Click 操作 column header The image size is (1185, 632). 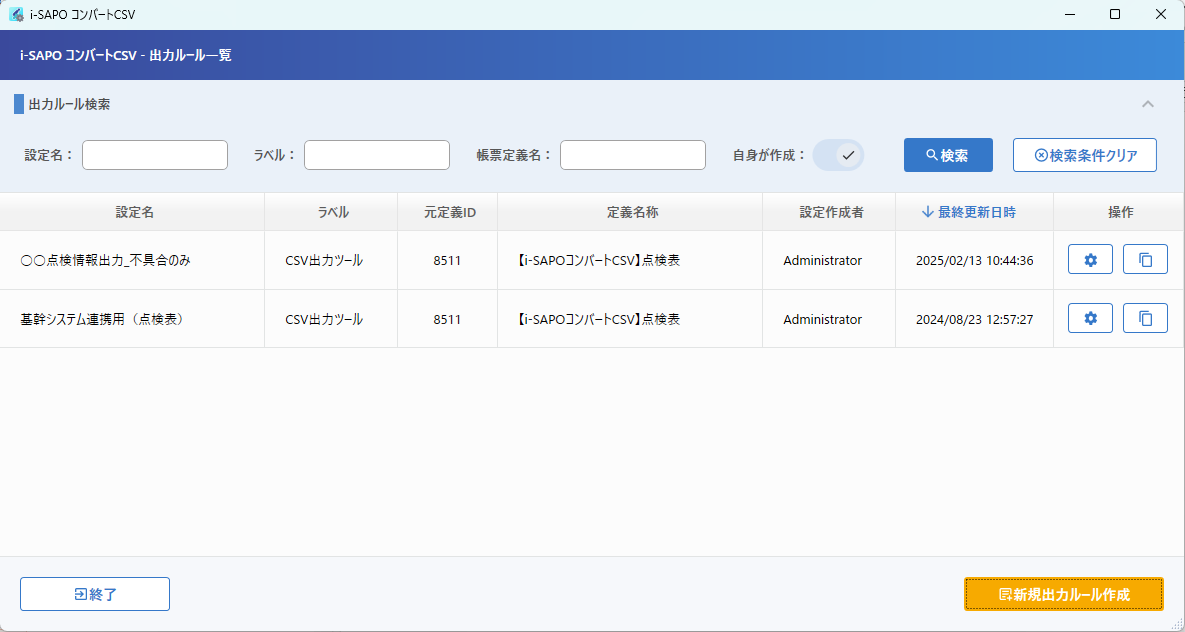(x=1120, y=212)
